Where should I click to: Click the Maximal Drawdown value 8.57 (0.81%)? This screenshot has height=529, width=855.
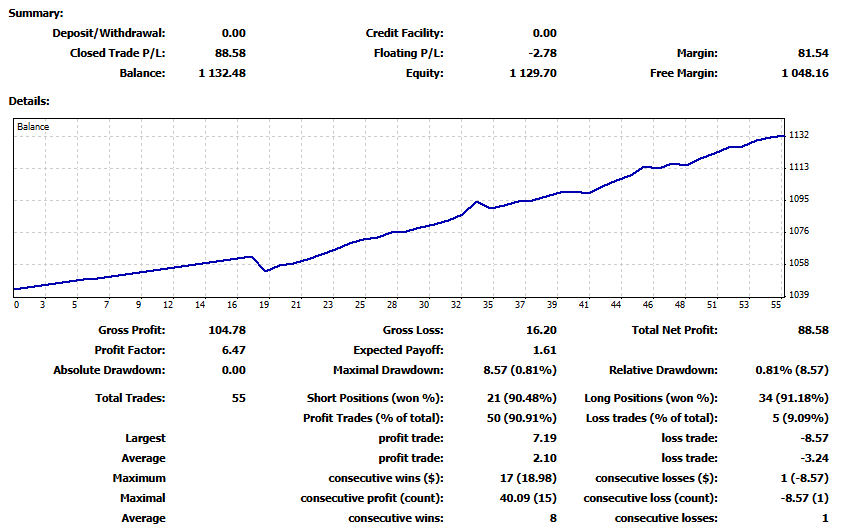(520, 370)
